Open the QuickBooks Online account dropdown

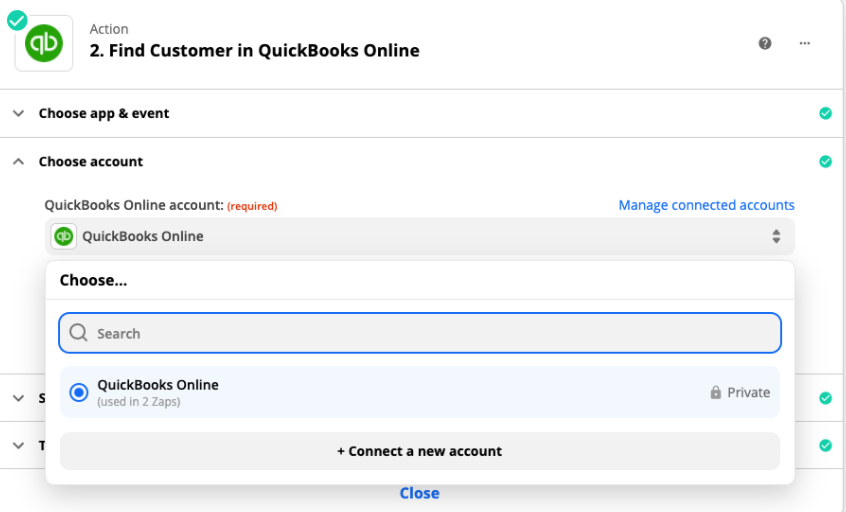click(420, 236)
